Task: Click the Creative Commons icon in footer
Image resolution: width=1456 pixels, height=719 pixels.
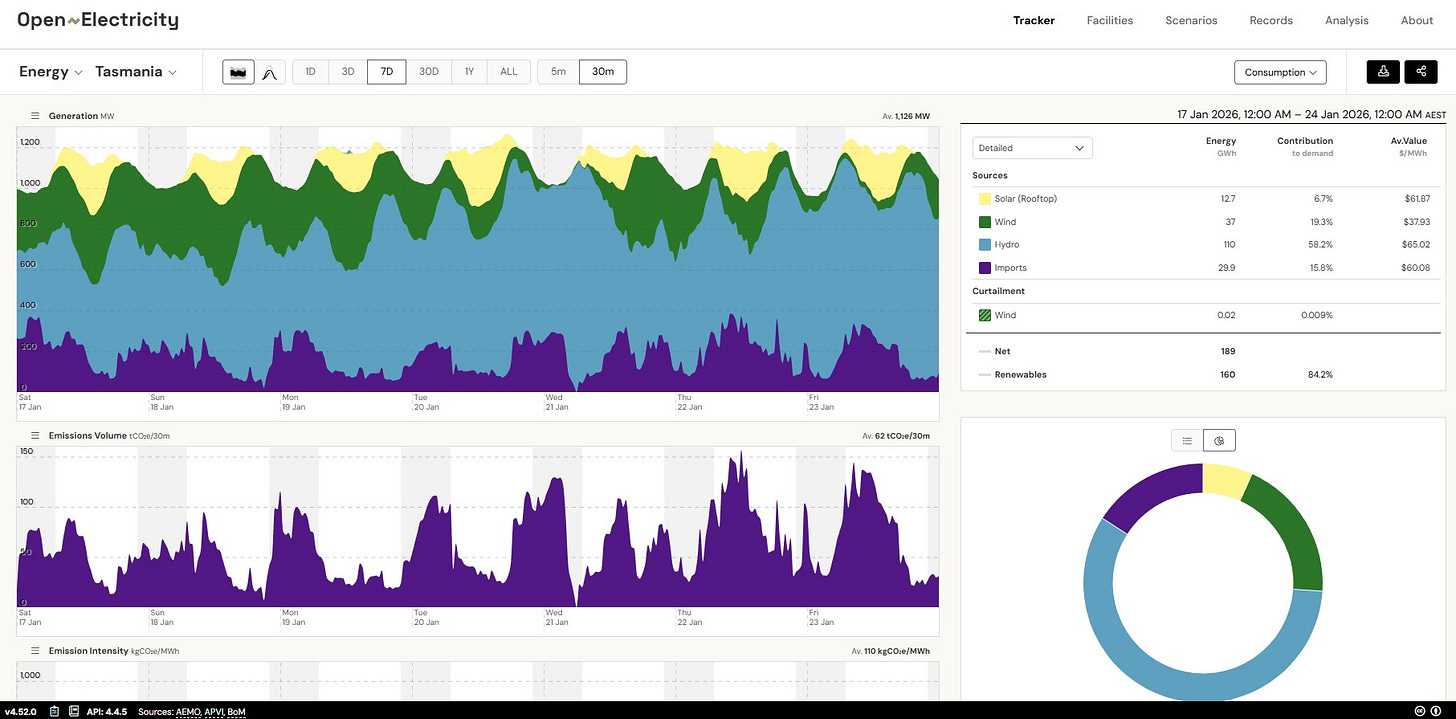Action: [1421, 711]
